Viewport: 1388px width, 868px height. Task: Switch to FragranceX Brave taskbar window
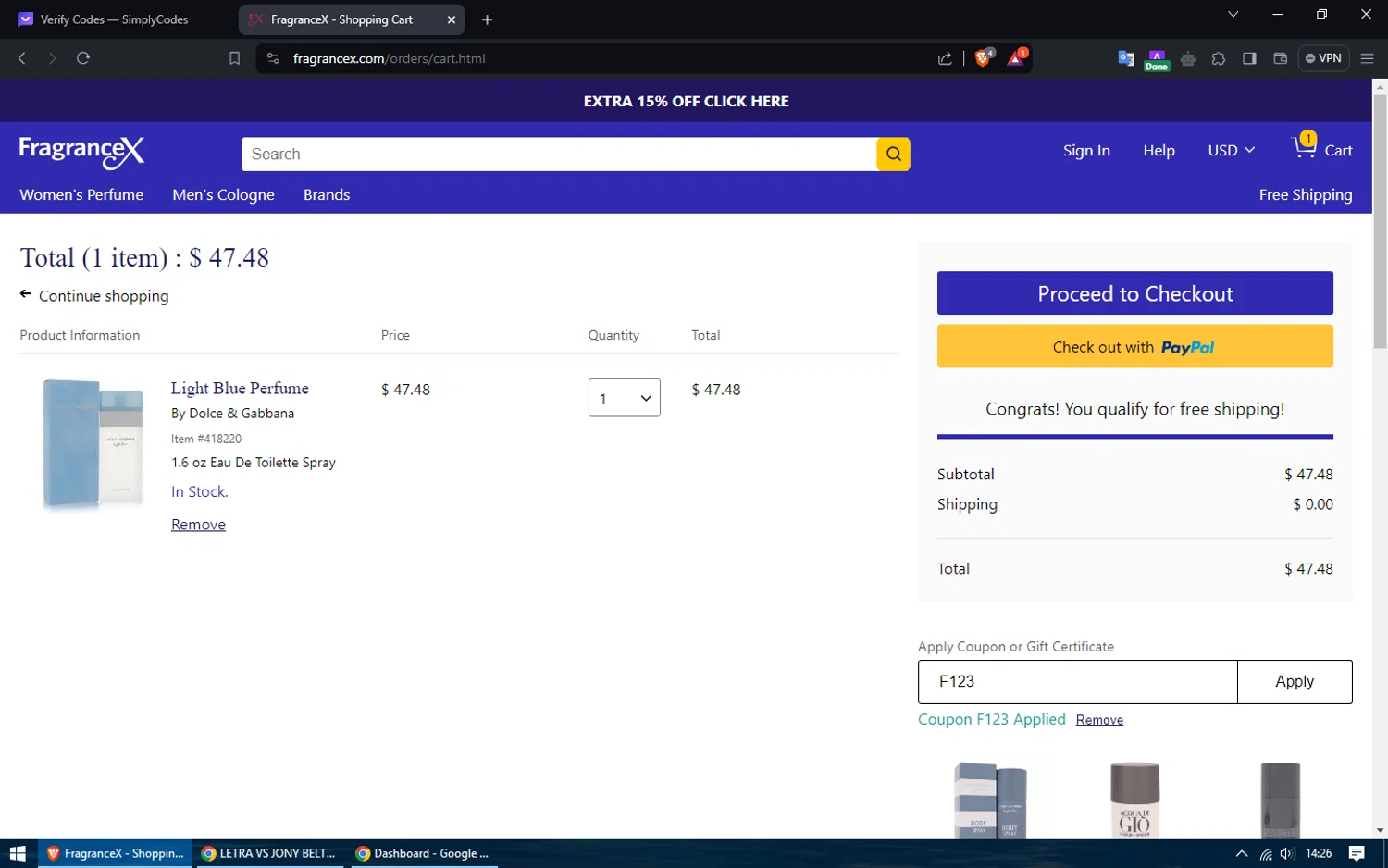tap(116, 853)
